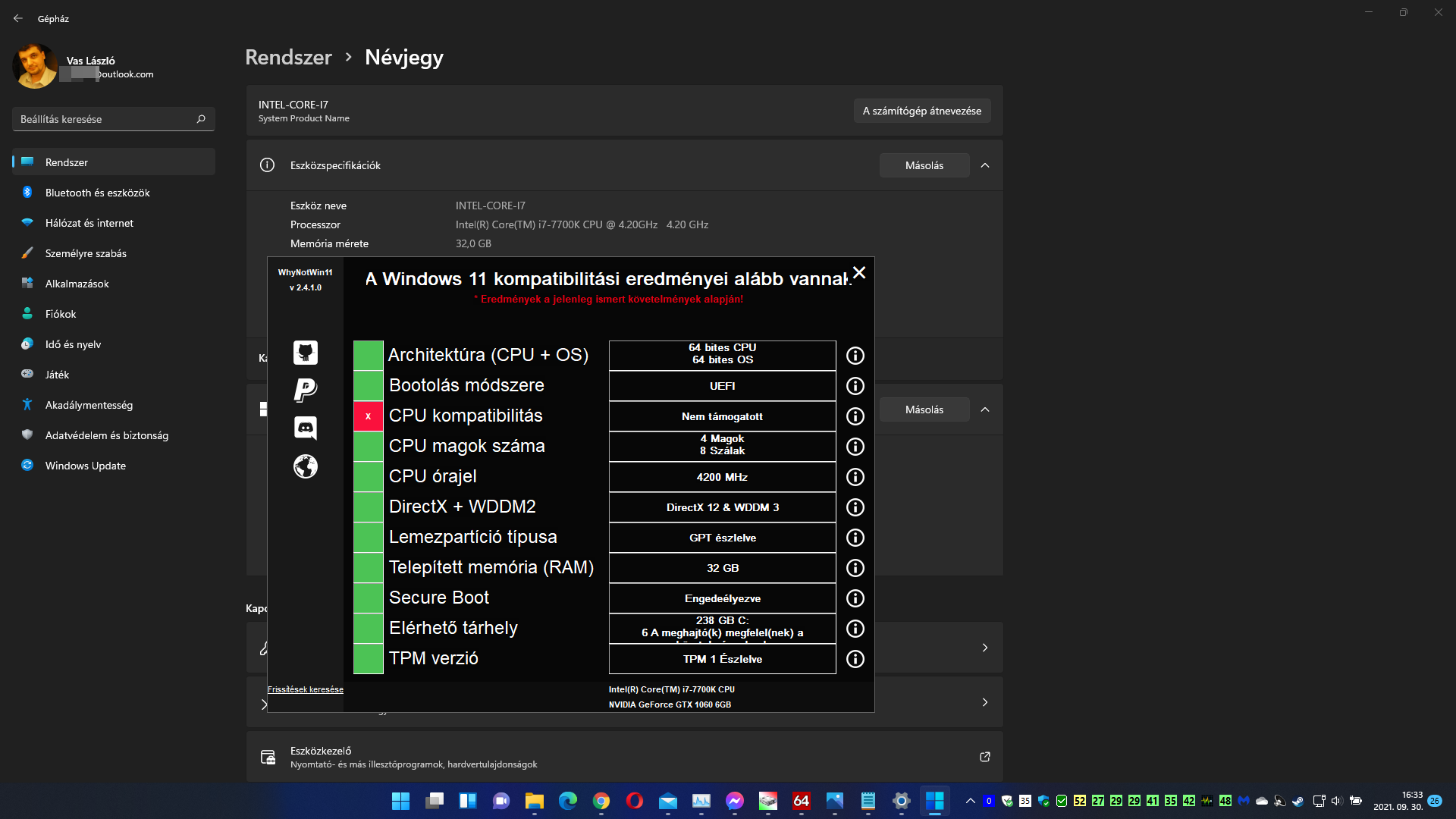Collapse the second section chevron beside lower Másolás
This screenshot has height=819, width=1456.
coord(985,409)
